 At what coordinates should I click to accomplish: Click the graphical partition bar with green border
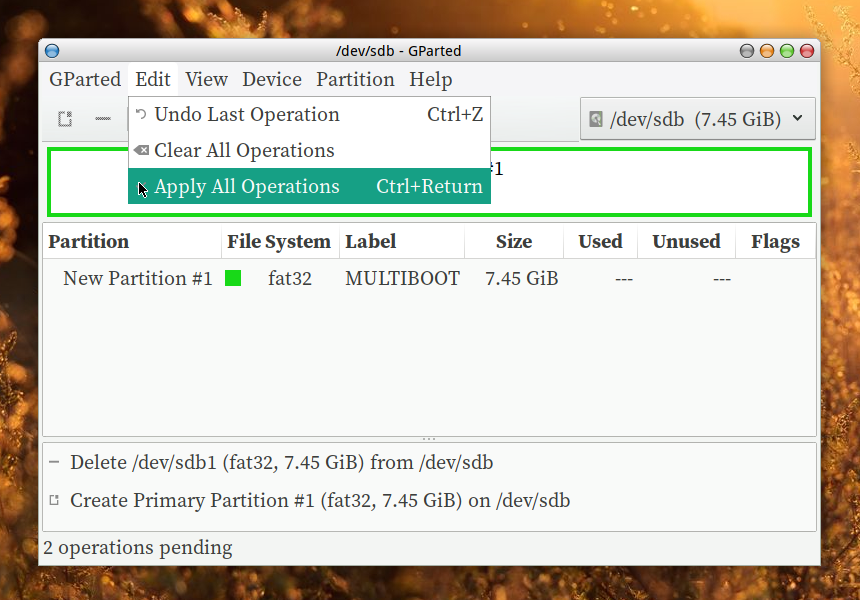click(650, 182)
